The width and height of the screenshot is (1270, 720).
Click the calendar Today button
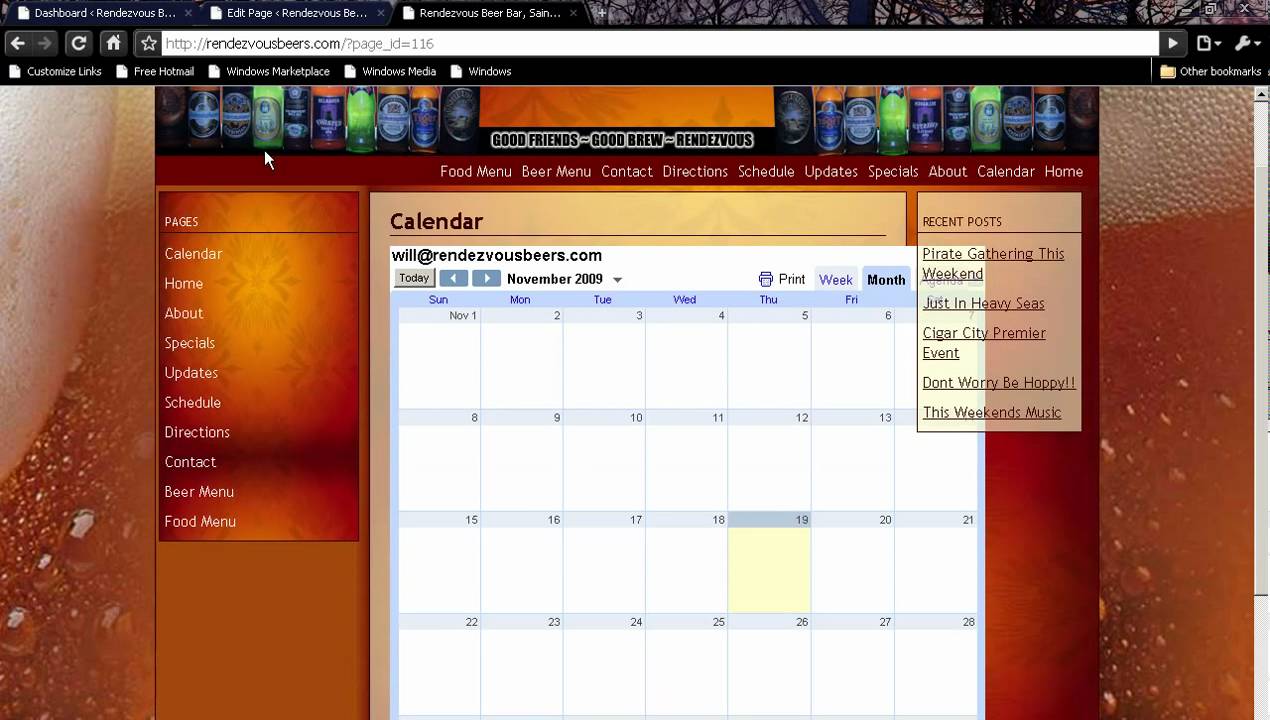point(414,278)
